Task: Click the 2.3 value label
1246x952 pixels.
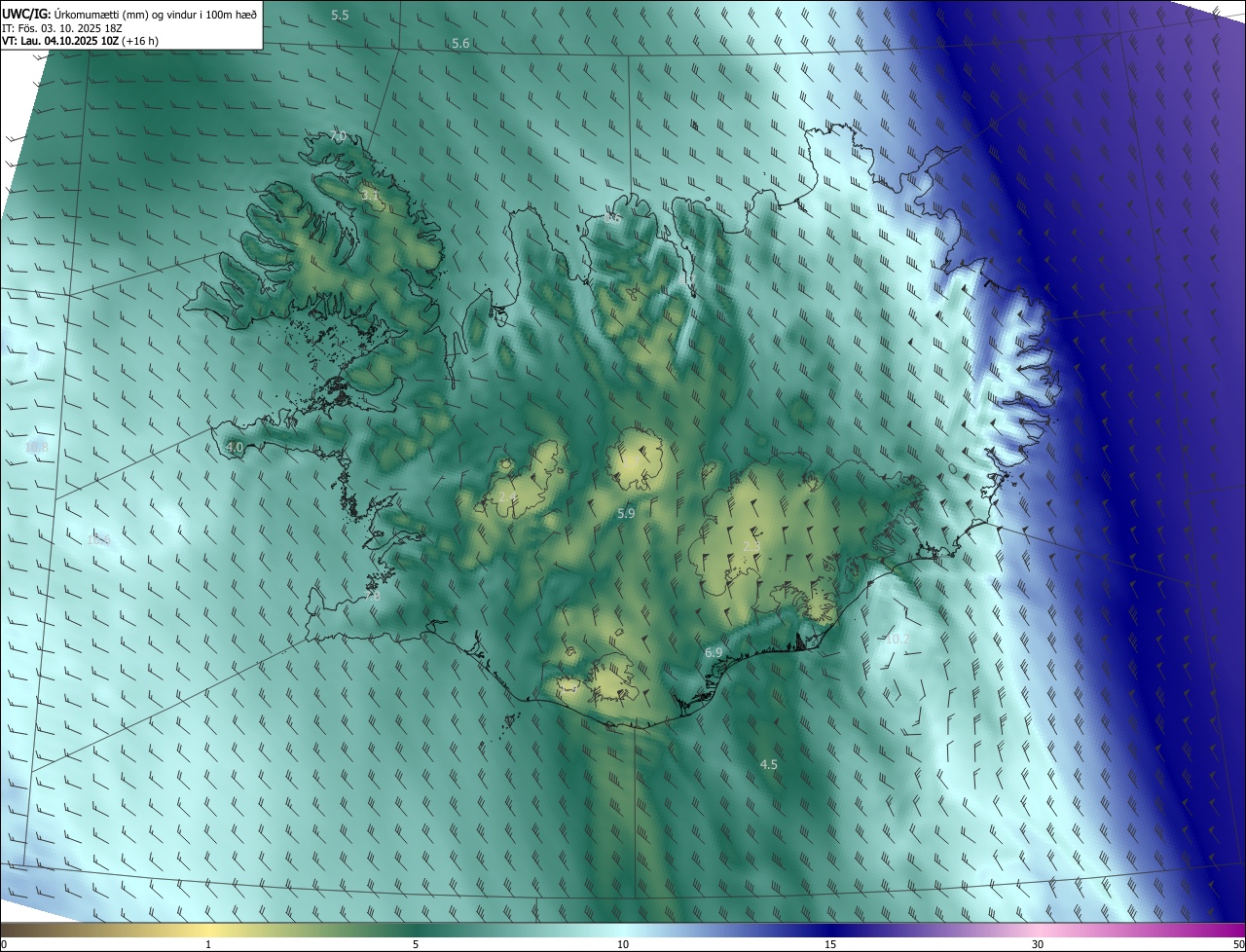Action: pyautogui.click(x=751, y=546)
